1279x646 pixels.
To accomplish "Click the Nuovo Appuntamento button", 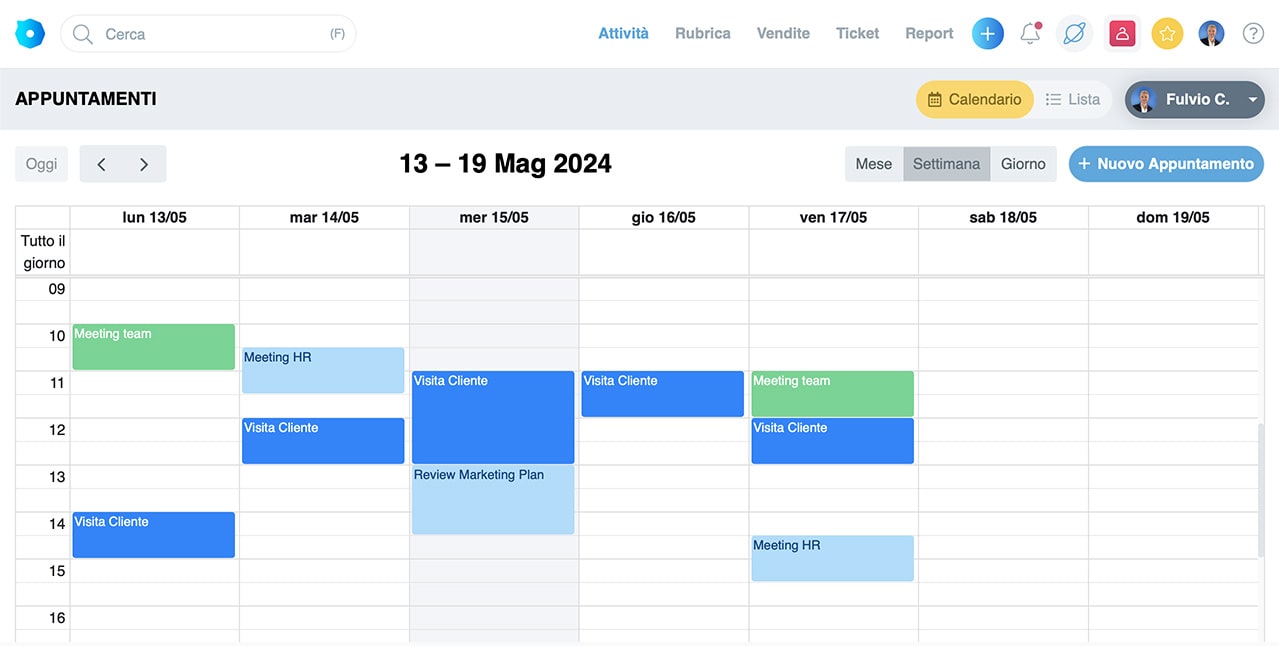I will (x=1166, y=164).
